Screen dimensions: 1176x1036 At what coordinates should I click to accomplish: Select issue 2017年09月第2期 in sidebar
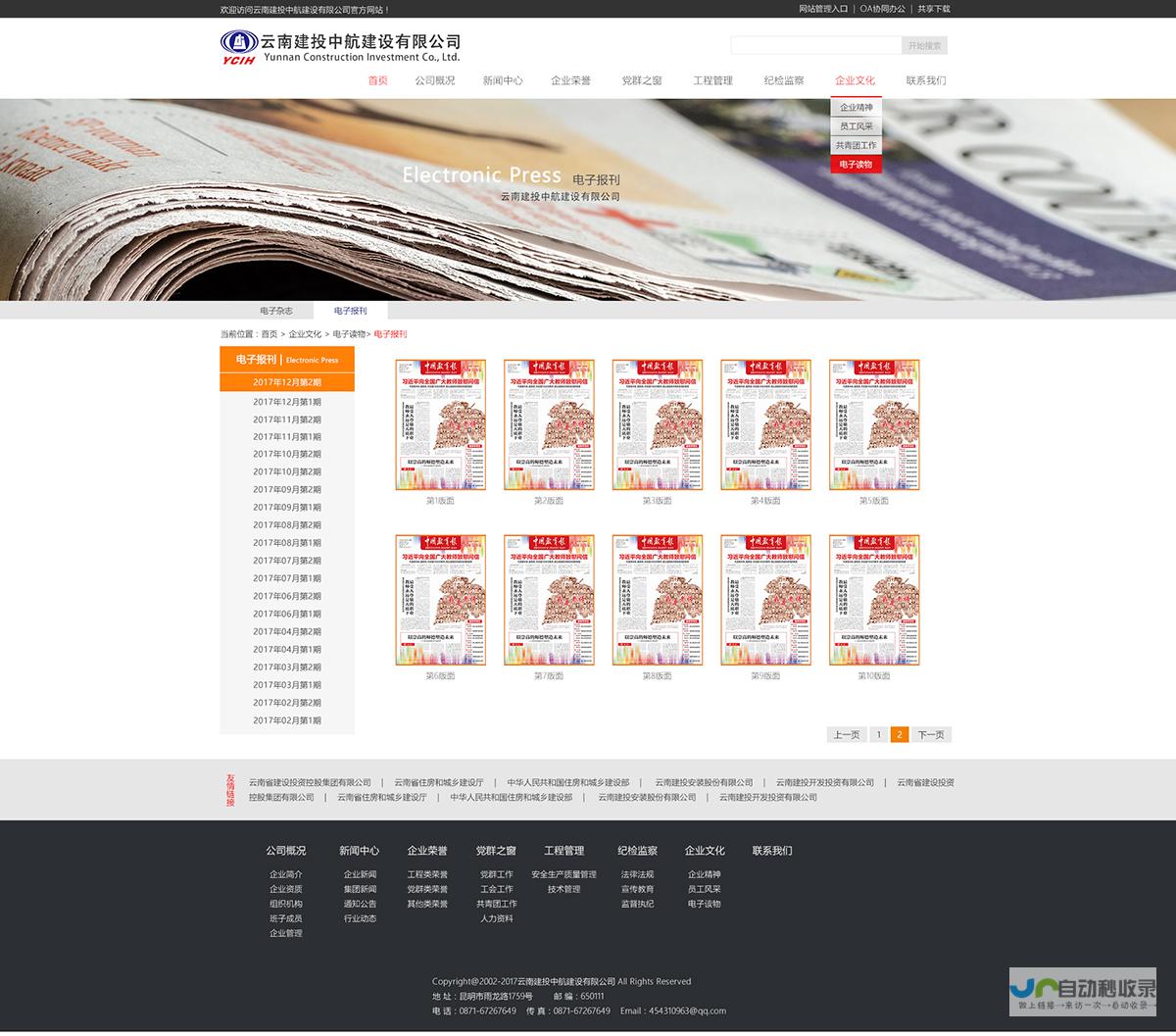coord(287,490)
